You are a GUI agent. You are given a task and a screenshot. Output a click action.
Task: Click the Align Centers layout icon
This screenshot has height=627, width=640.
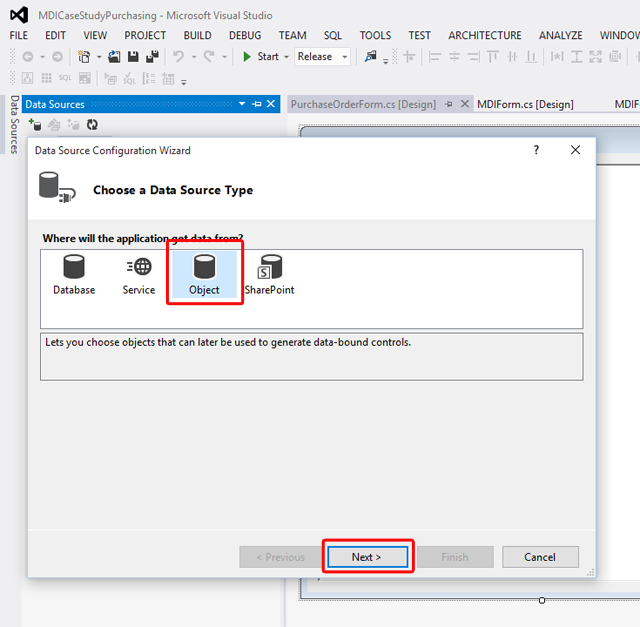(454, 56)
